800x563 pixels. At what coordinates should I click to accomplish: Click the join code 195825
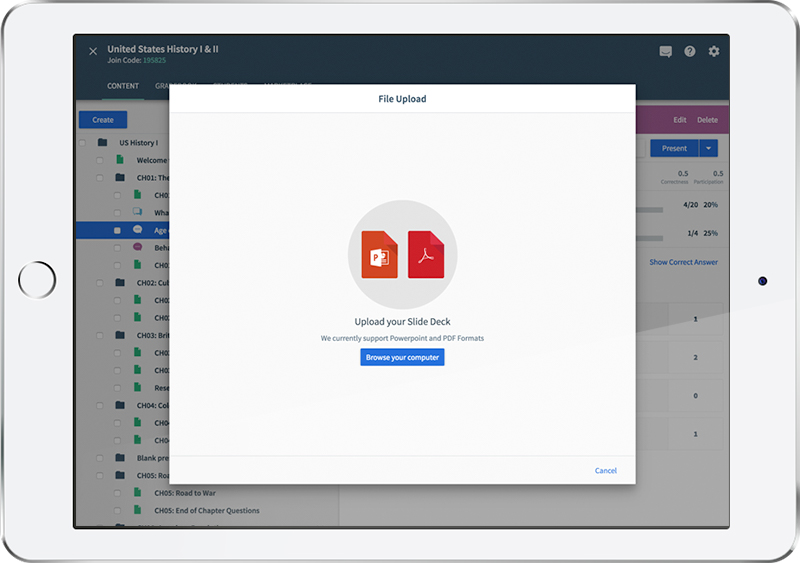[154, 60]
